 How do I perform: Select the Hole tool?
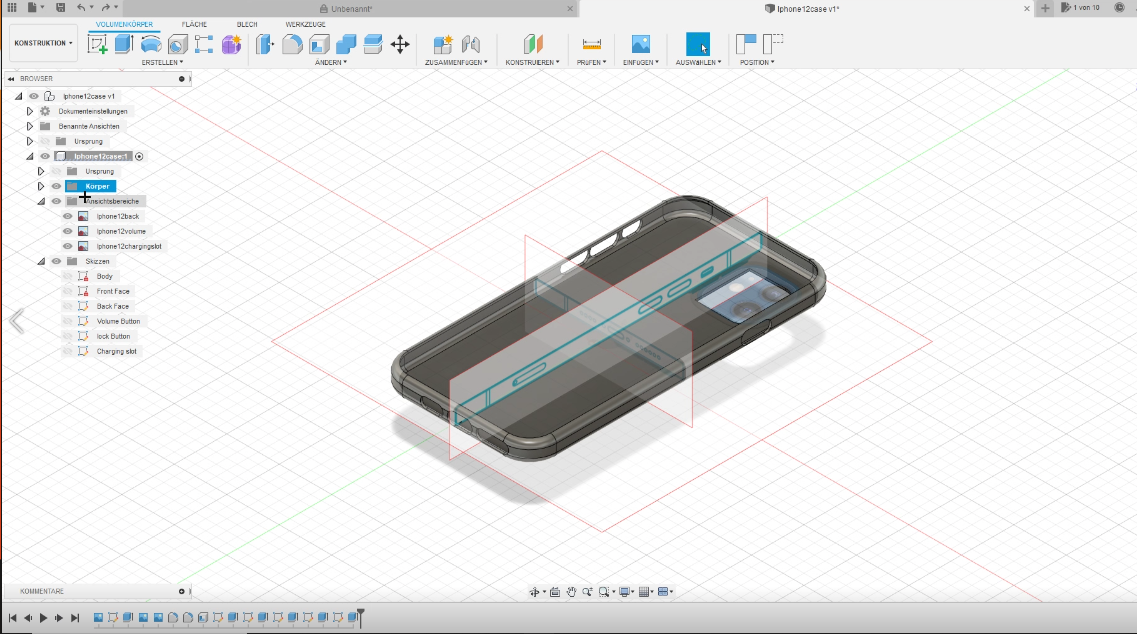click(178, 44)
